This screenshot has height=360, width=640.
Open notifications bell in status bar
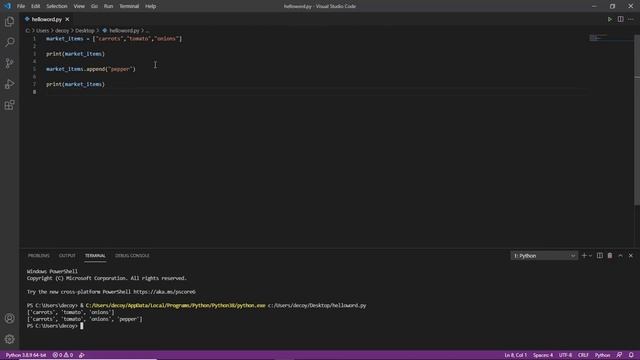tap(631, 355)
